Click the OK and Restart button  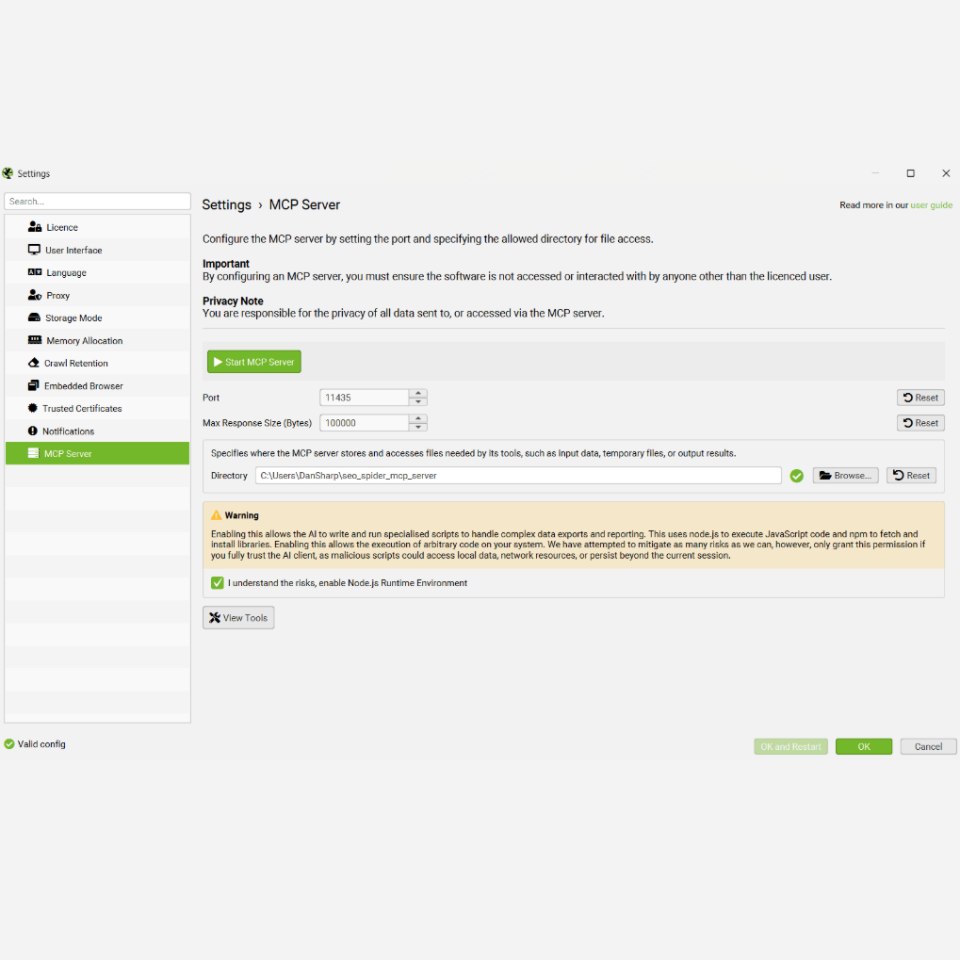point(790,746)
